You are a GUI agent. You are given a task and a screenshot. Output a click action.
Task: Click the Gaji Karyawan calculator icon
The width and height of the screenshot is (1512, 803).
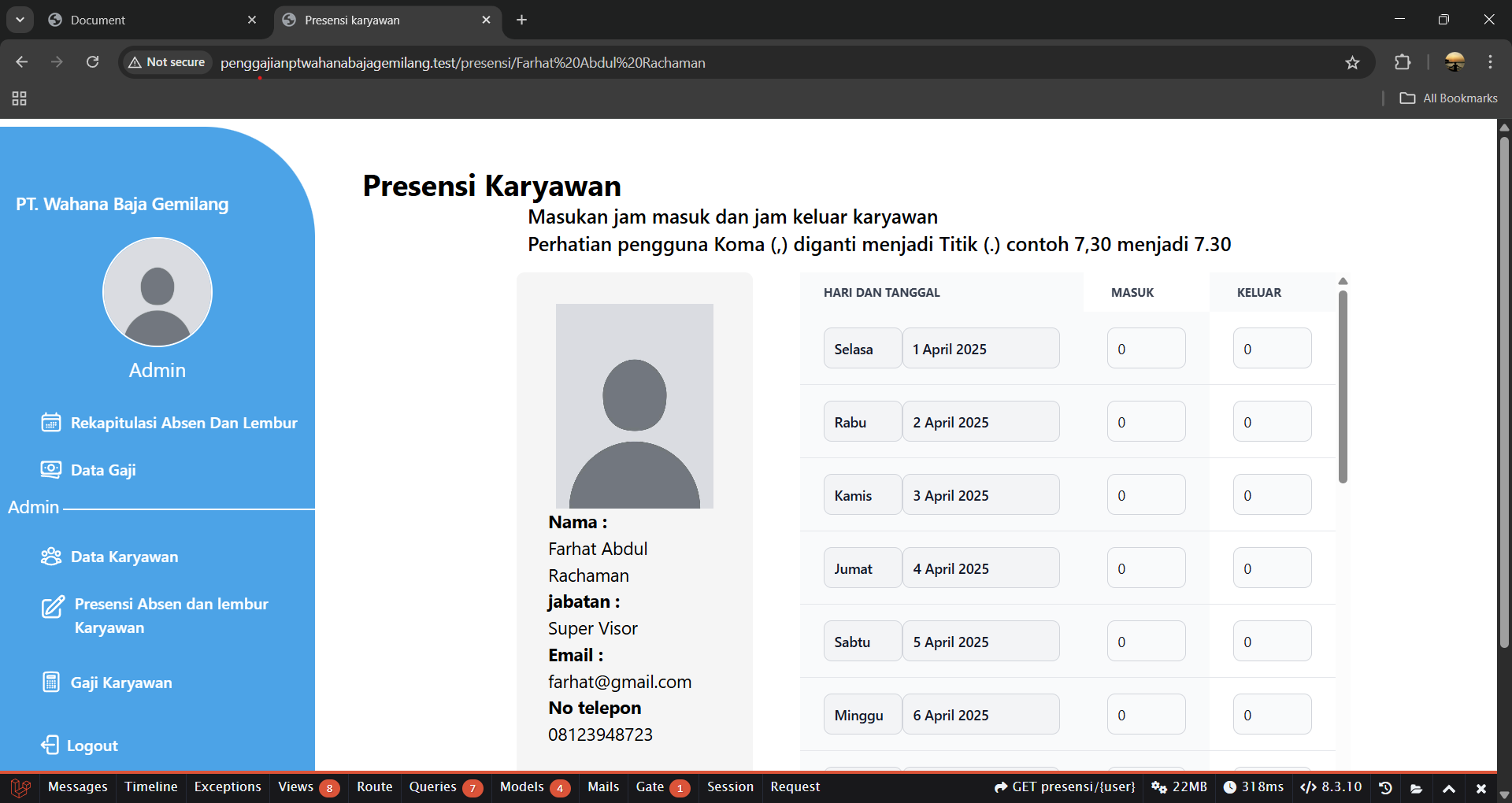tap(51, 682)
